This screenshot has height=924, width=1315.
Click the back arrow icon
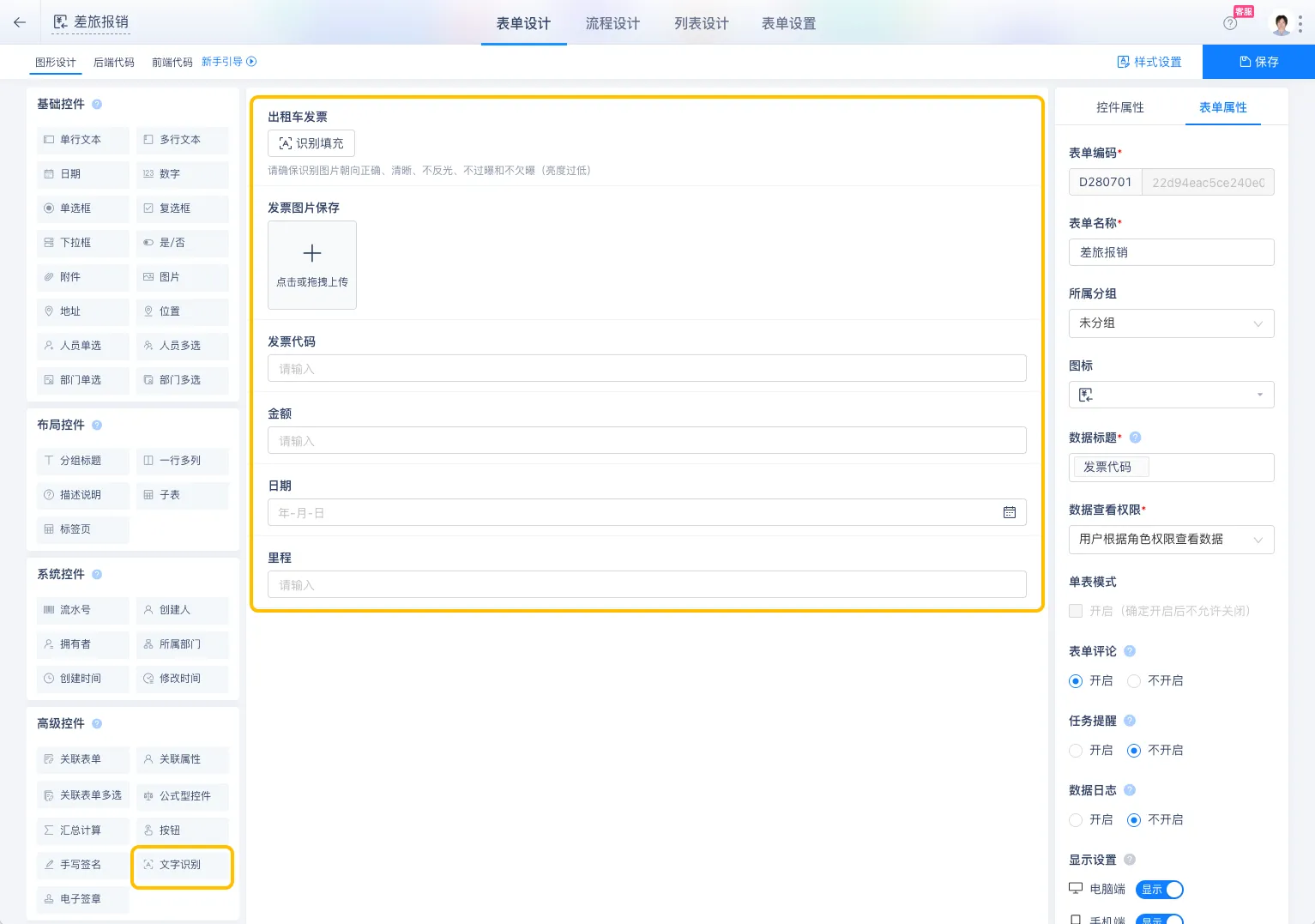click(x=20, y=22)
